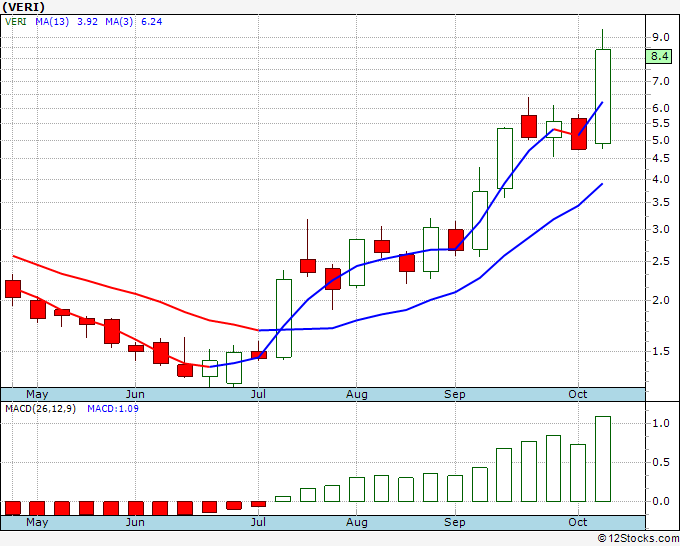Click the 0.5 MACD axis label

(660, 462)
